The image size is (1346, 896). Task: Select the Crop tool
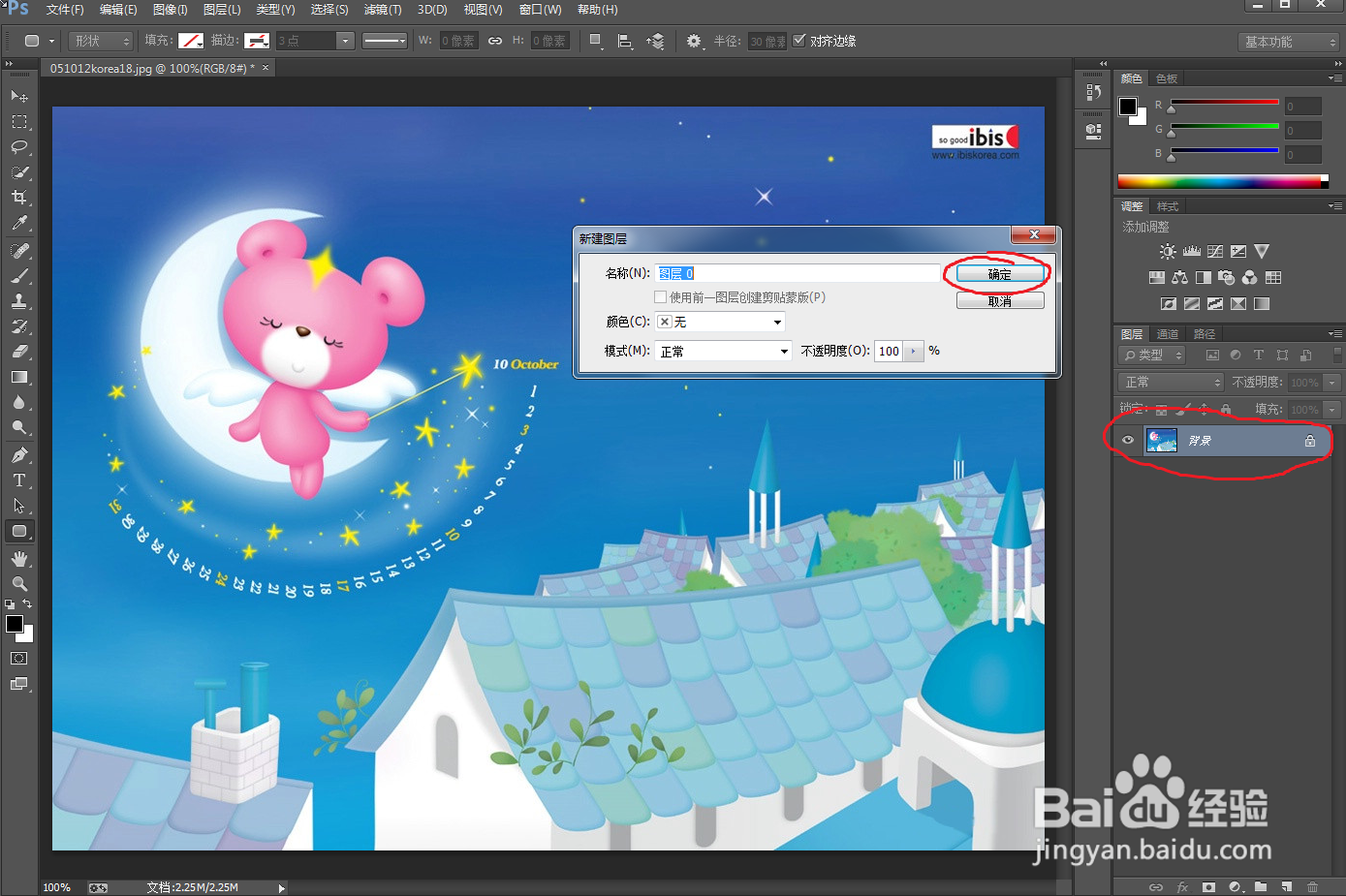18,198
